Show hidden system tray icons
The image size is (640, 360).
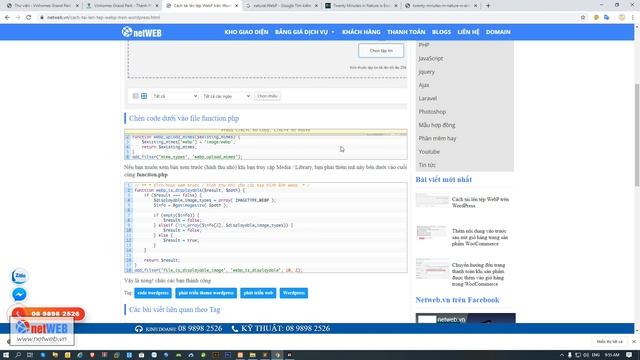click(x=562, y=355)
